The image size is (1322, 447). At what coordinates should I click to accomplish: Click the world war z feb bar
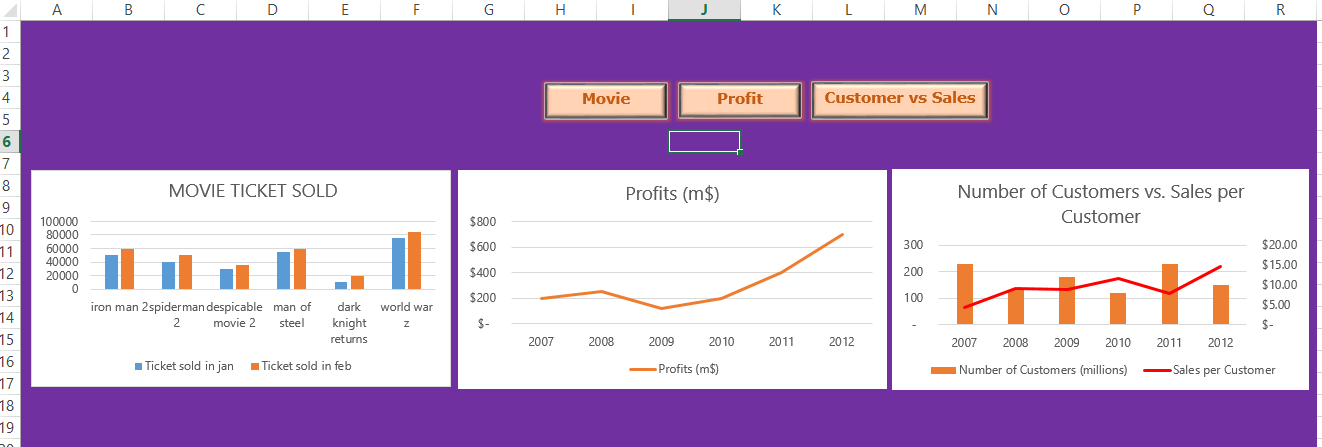[x=414, y=260]
